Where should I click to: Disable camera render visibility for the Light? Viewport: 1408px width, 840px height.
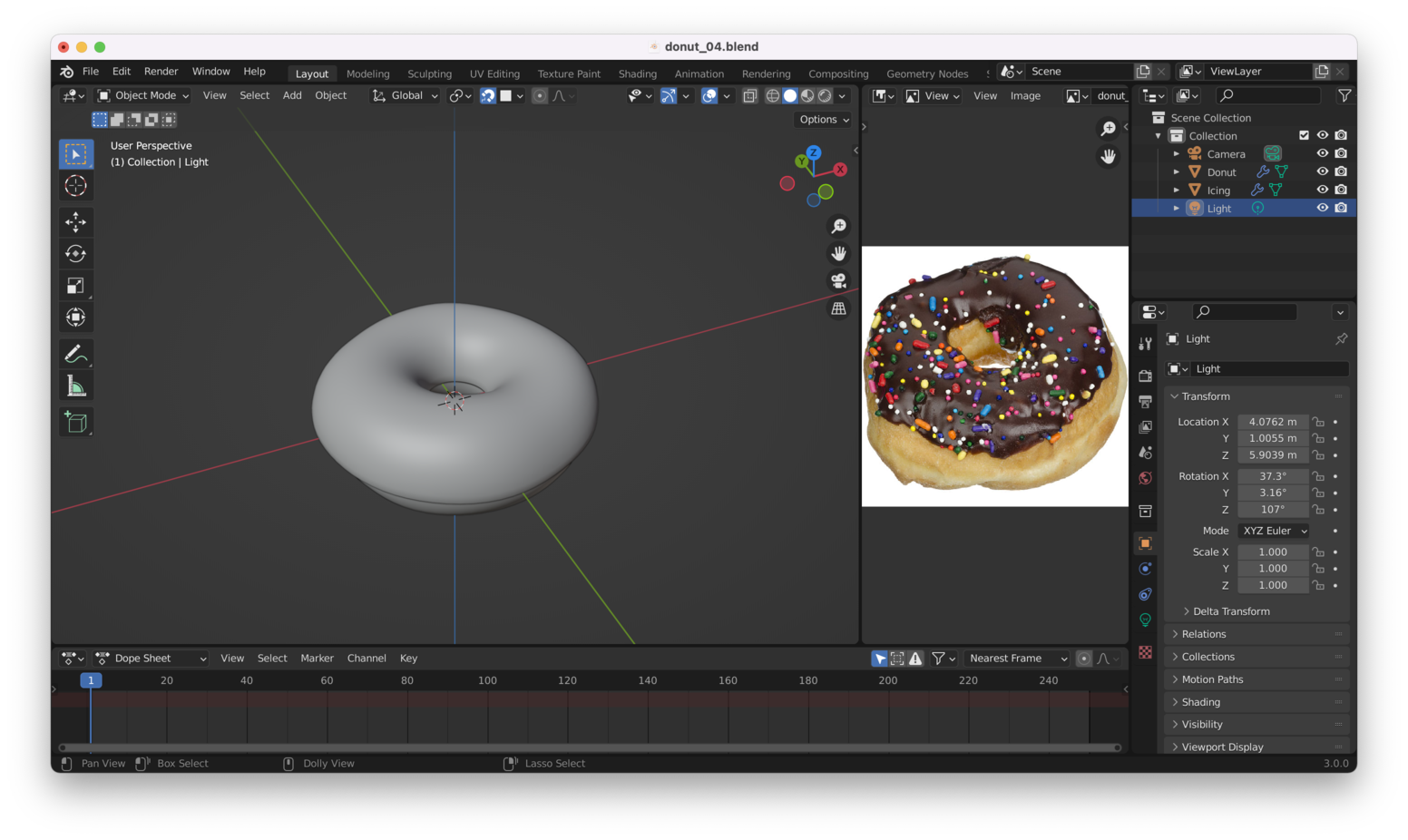point(1342,207)
